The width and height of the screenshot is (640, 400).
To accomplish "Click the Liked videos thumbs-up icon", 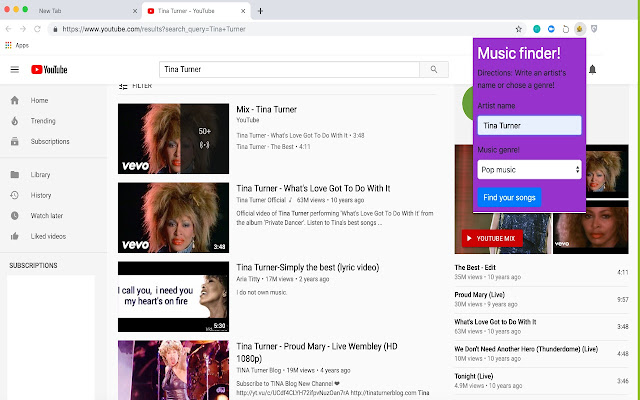I will point(15,236).
